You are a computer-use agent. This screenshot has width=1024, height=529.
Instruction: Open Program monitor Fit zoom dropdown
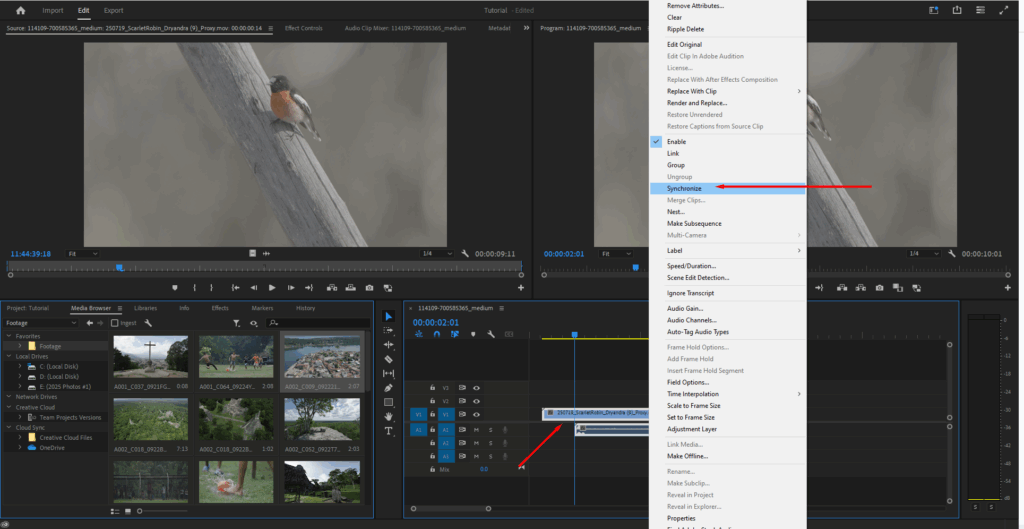tap(616, 253)
